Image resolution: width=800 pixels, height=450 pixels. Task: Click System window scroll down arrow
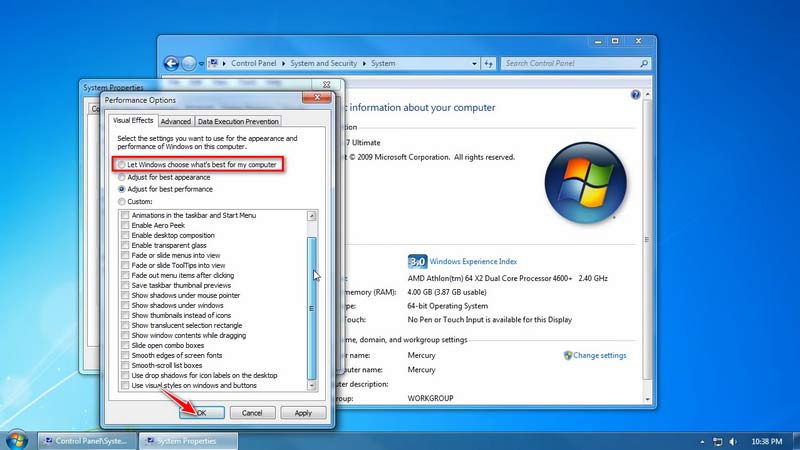point(647,399)
